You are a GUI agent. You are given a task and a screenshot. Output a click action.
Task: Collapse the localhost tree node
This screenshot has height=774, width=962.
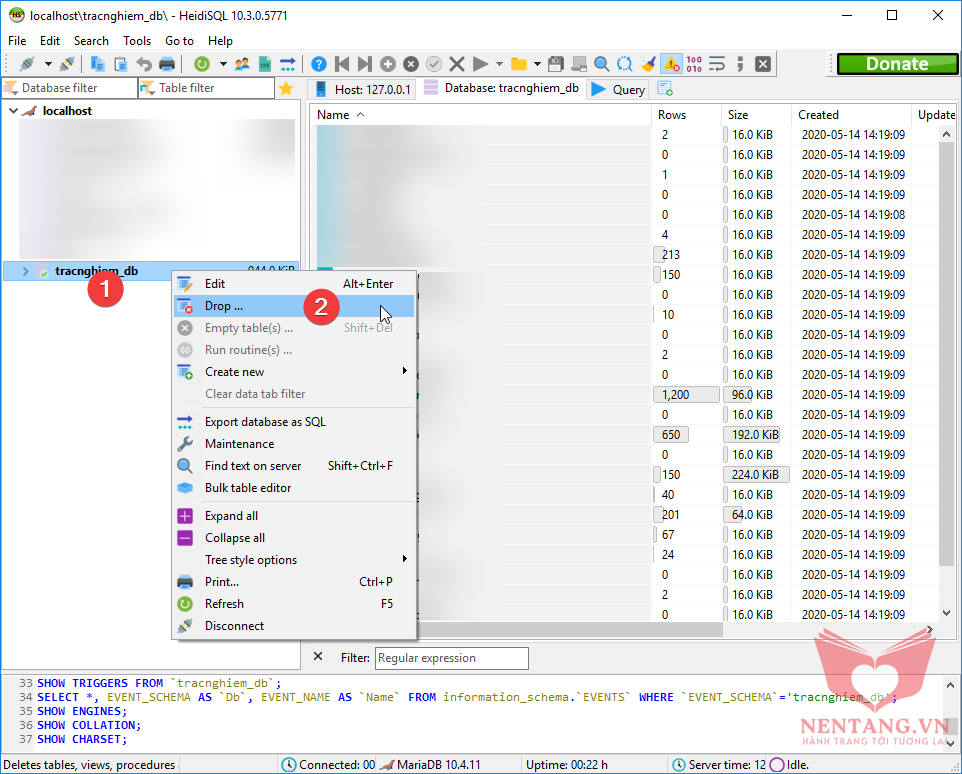[13, 111]
